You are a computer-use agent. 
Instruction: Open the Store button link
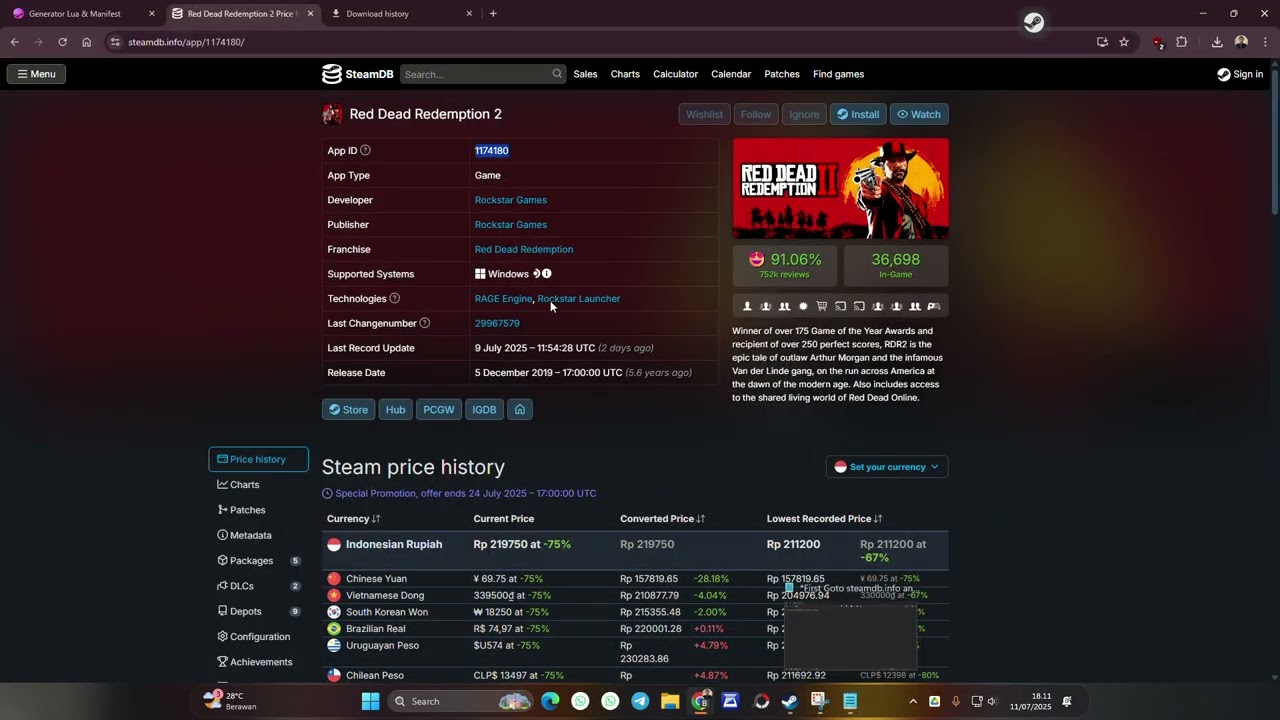pyautogui.click(x=348, y=409)
